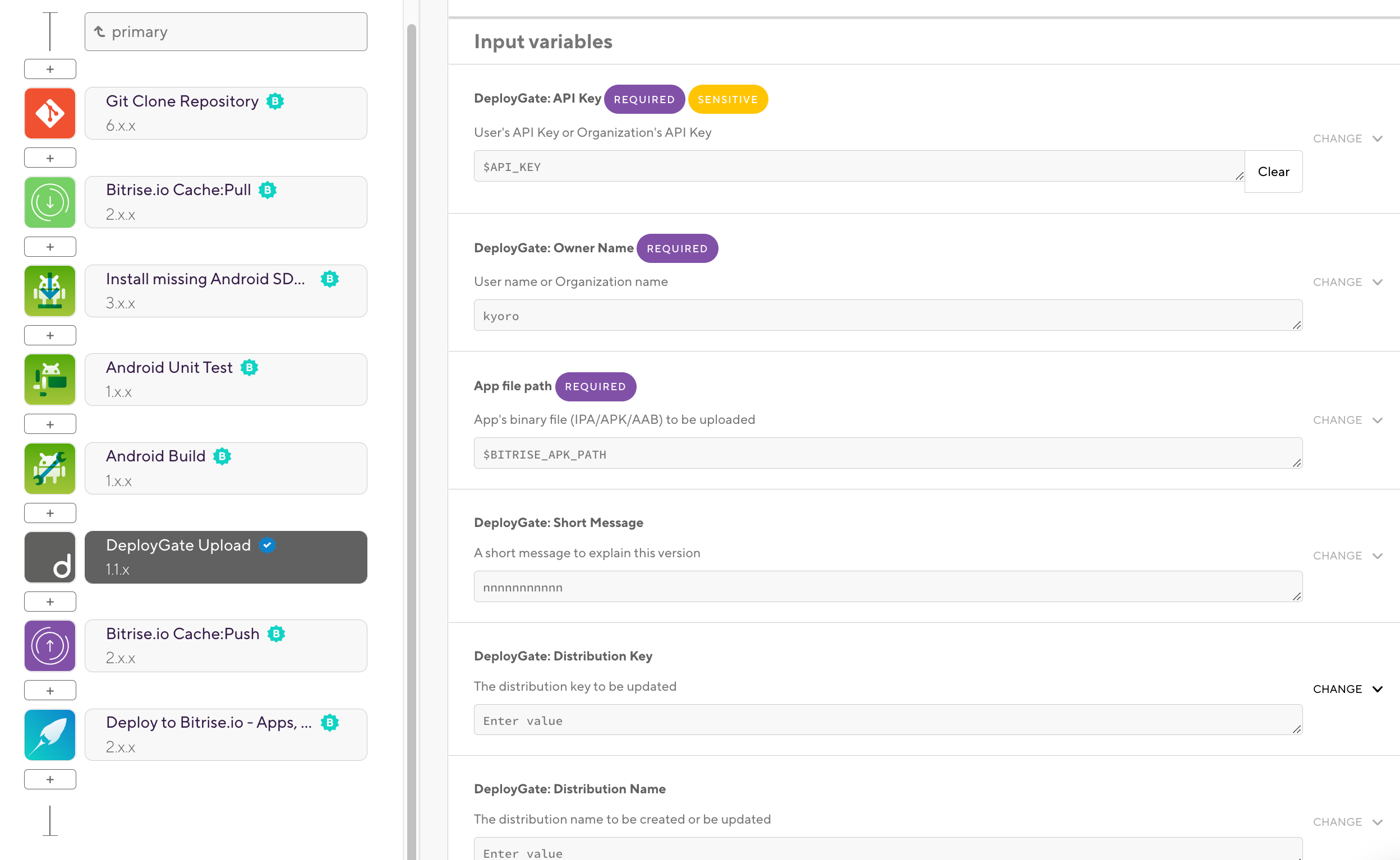The image size is (1400, 860).
Task: Select the DeployGate Upload step icon
Action: (50, 558)
